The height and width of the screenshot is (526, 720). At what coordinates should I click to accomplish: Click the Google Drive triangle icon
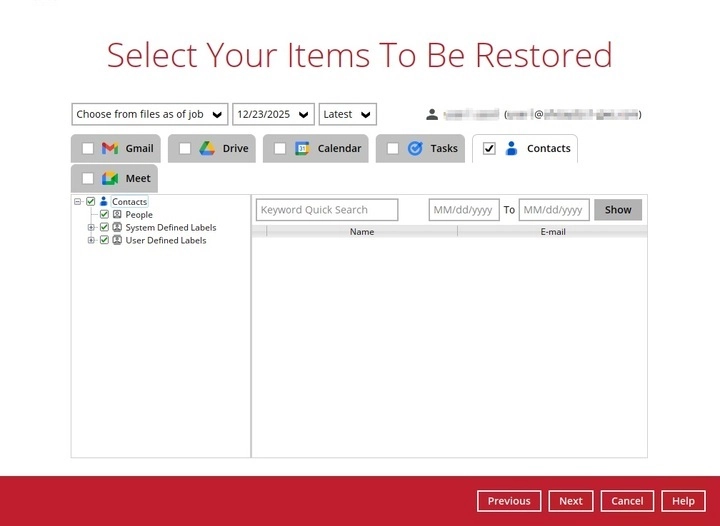tap(207, 149)
